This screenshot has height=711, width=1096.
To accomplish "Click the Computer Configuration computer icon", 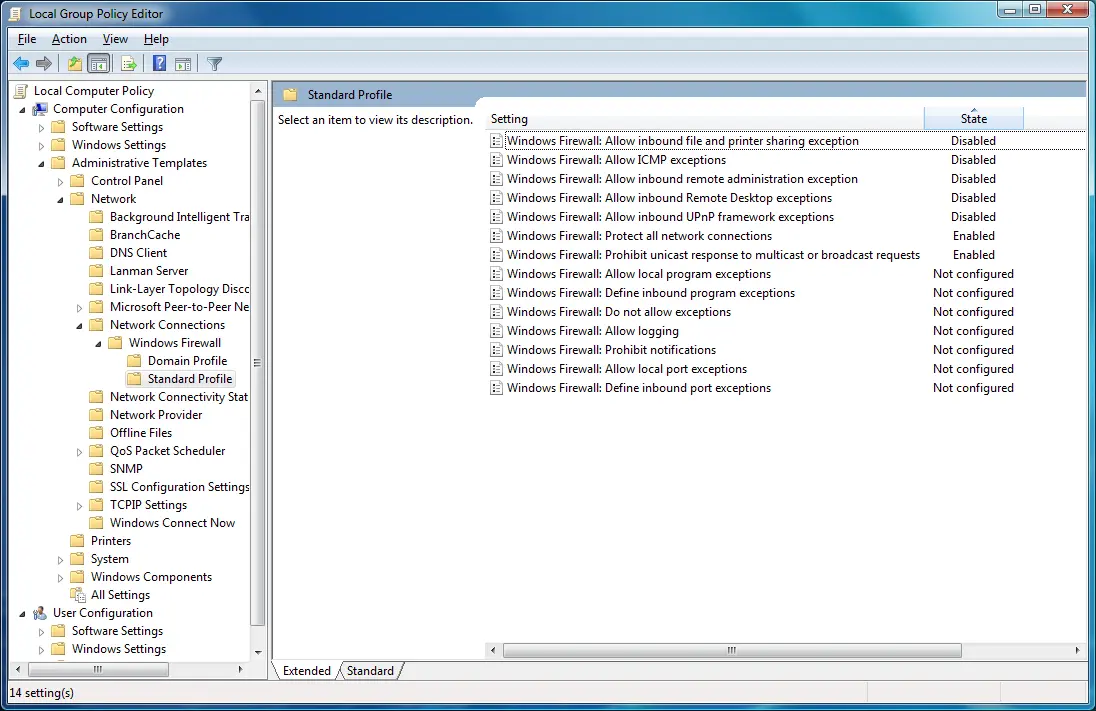I will tap(40, 109).
